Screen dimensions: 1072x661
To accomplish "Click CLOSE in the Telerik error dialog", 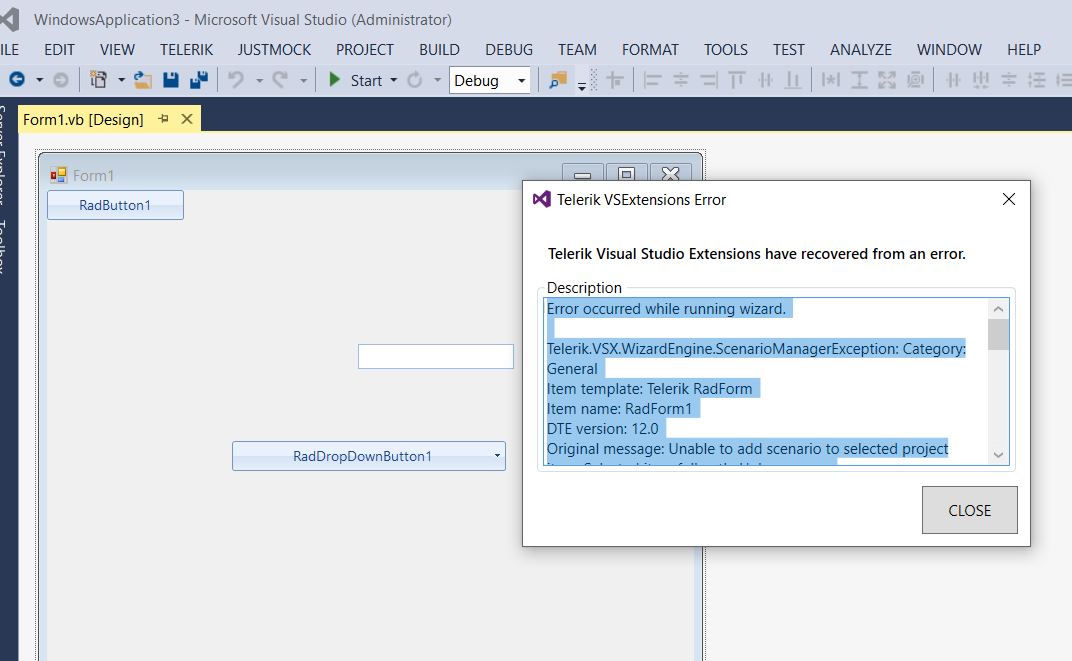I will tap(969, 510).
